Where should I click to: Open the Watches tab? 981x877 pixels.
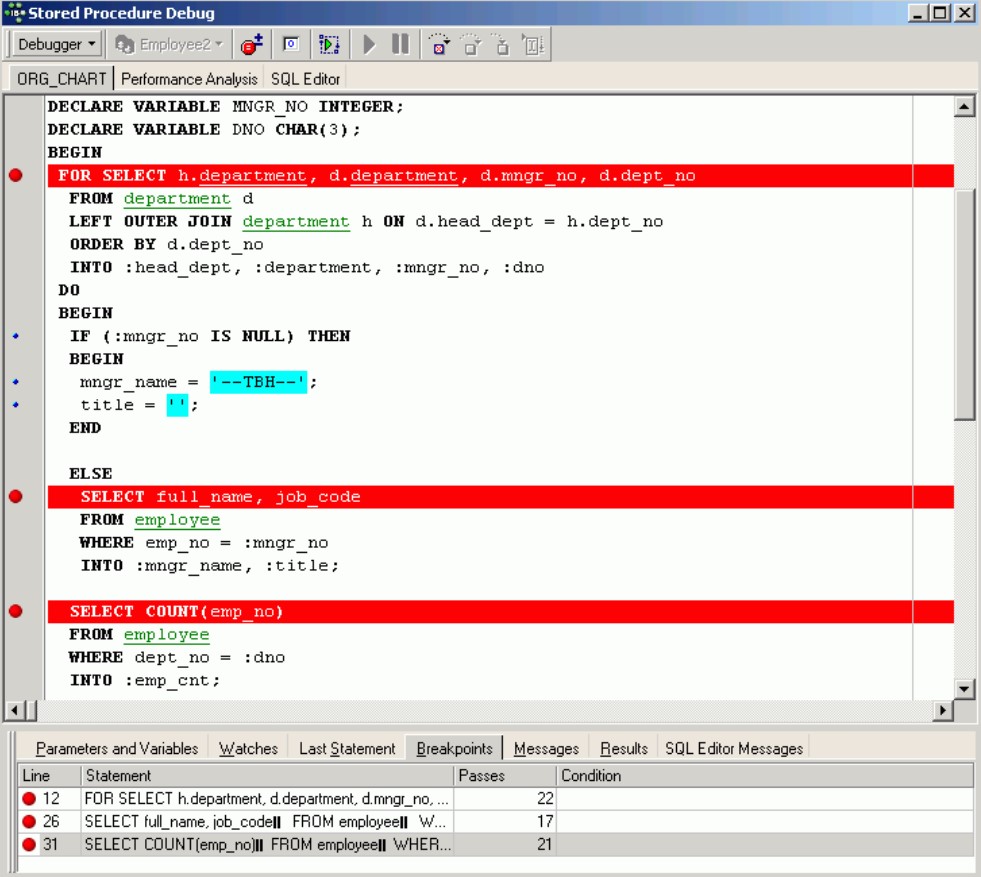[x=248, y=748]
